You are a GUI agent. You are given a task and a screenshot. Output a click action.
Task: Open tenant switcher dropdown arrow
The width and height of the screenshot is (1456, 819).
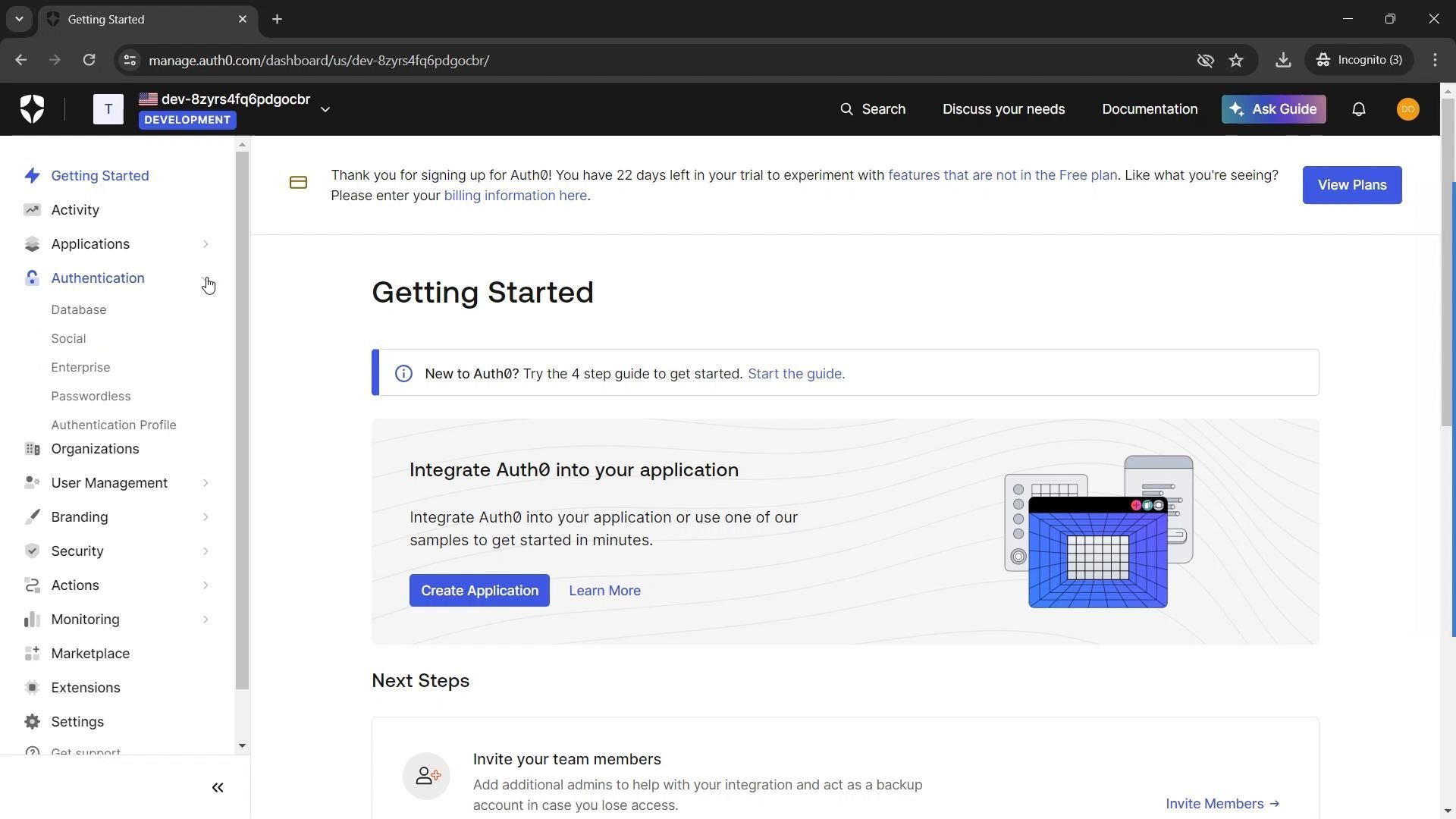coord(325,110)
